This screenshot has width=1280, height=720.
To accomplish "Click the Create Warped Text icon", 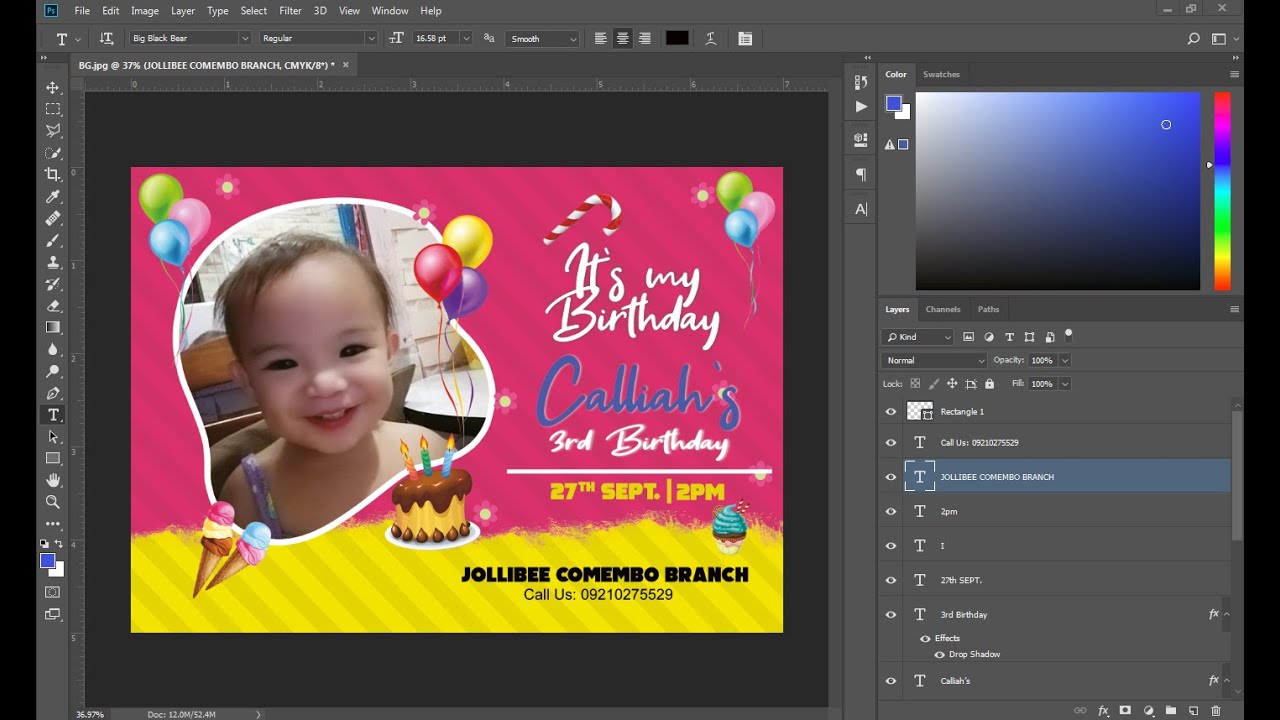I will coord(710,38).
